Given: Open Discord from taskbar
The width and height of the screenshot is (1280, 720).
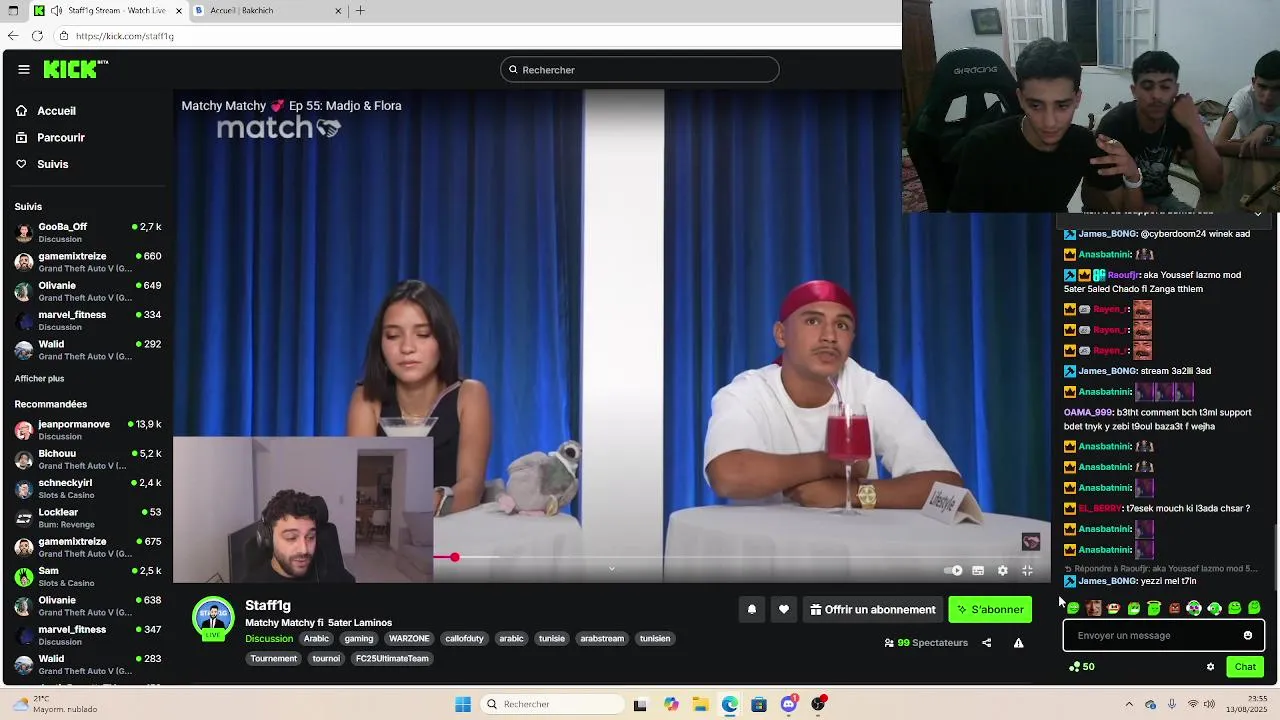Looking at the screenshot, I should [x=789, y=704].
